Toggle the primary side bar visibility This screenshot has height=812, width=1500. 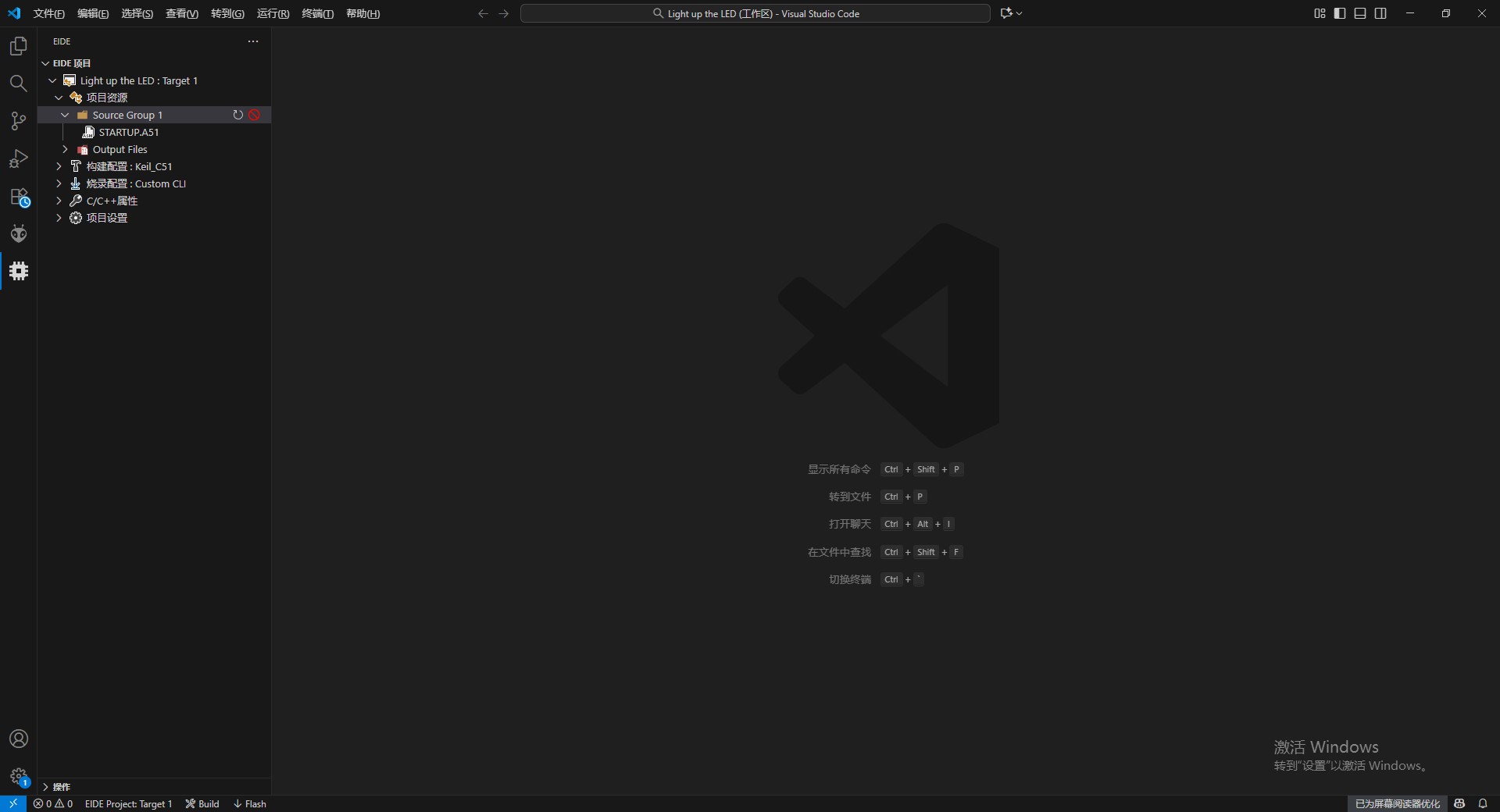point(1340,13)
